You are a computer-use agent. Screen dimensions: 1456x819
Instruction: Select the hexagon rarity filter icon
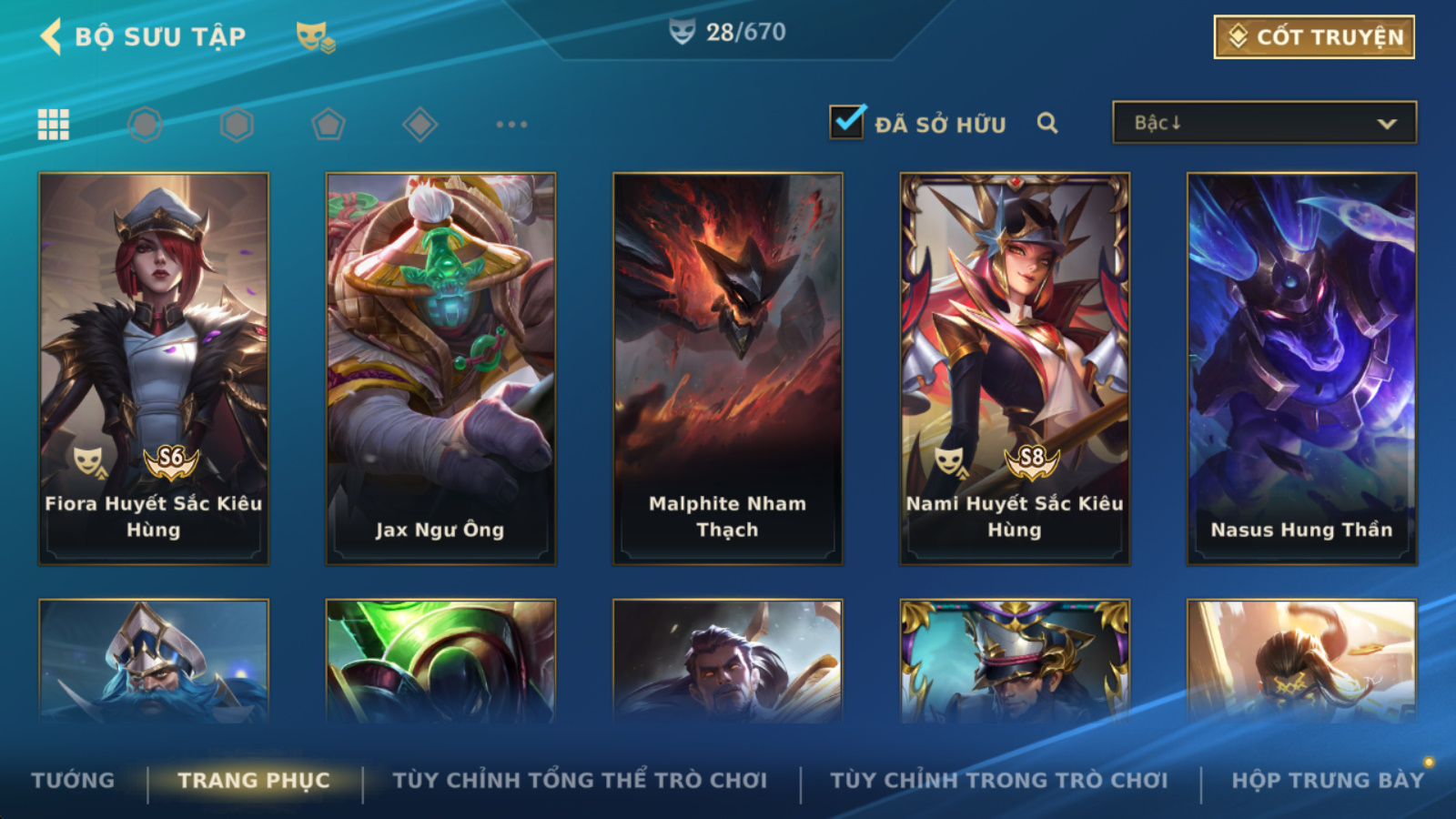pyautogui.click(x=237, y=125)
